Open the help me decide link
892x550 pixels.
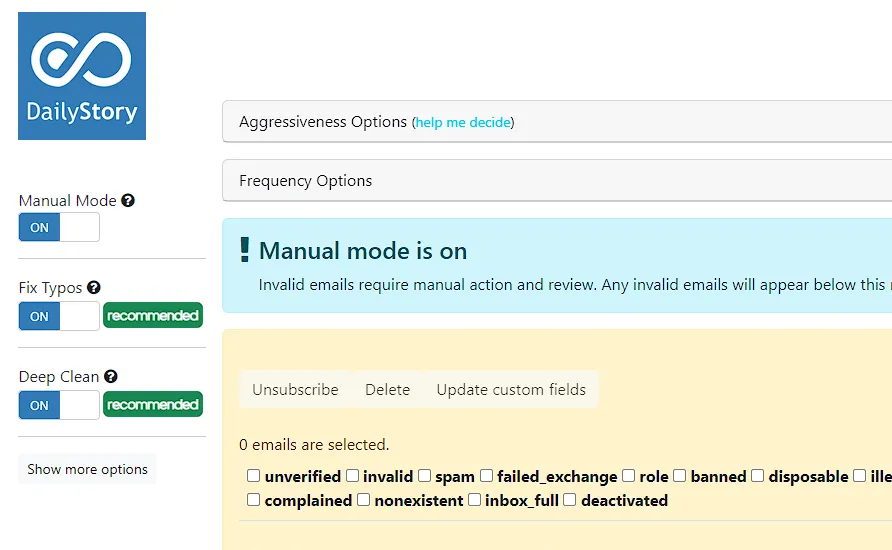coord(463,122)
